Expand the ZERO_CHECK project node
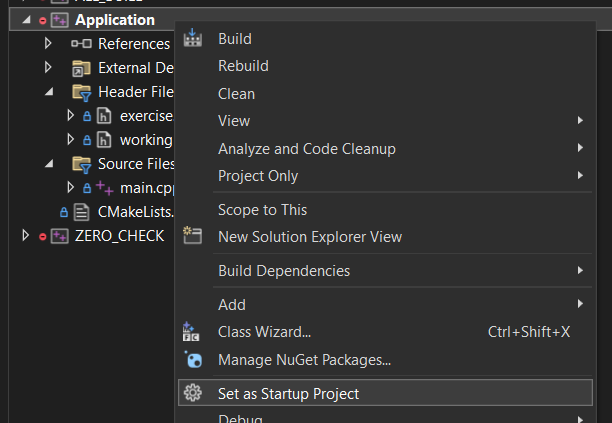This screenshot has height=423, width=612. (x=25, y=235)
